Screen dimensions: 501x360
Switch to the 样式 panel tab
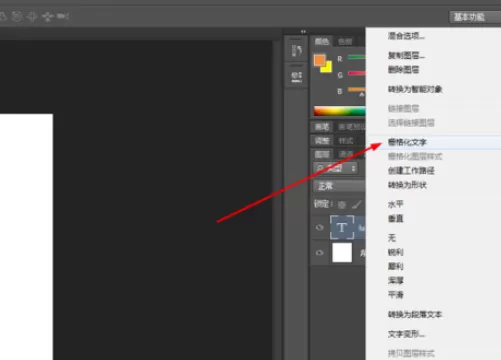click(346, 141)
